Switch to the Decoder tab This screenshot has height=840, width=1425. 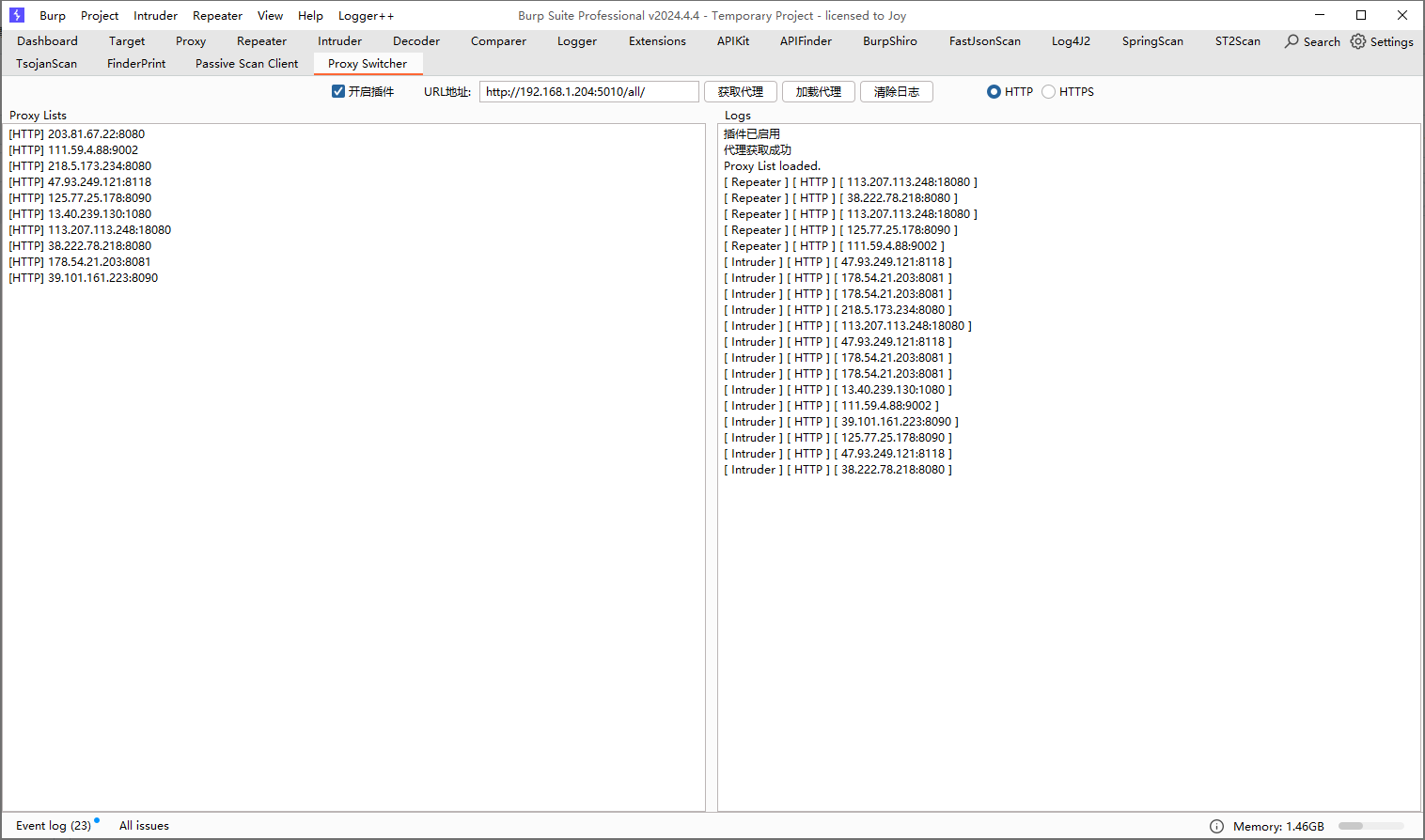pos(416,41)
